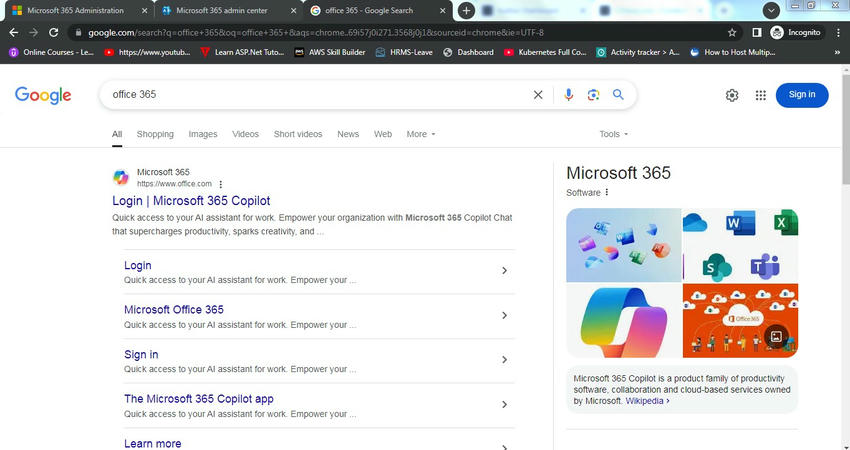Screen dimensions: 850x450
Task: Open HRMS-Leave bookmark
Action: pos(404,52)
